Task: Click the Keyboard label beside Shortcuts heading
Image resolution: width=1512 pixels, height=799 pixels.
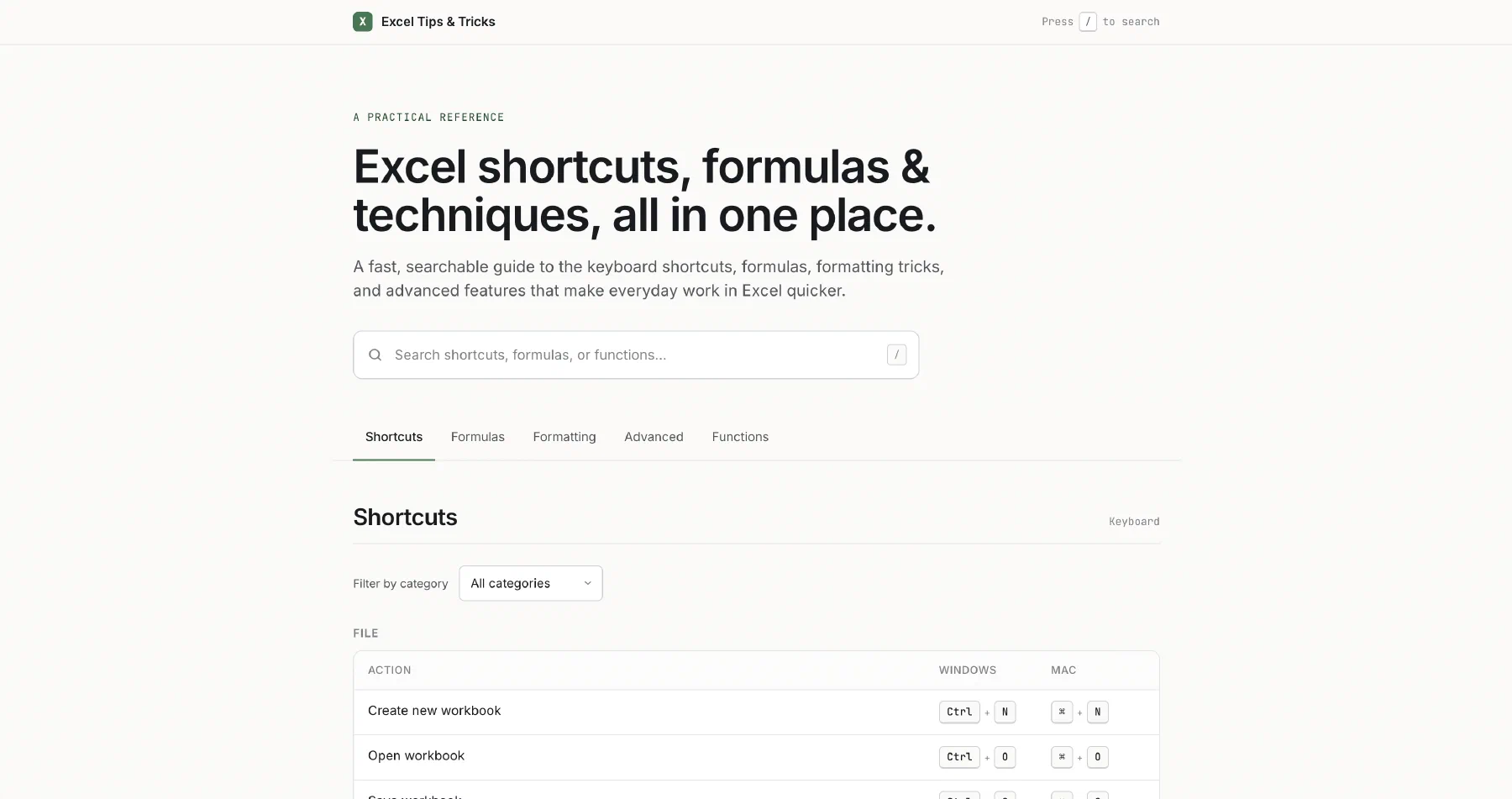Action: pyautogui.click(x=1134, y=522)
